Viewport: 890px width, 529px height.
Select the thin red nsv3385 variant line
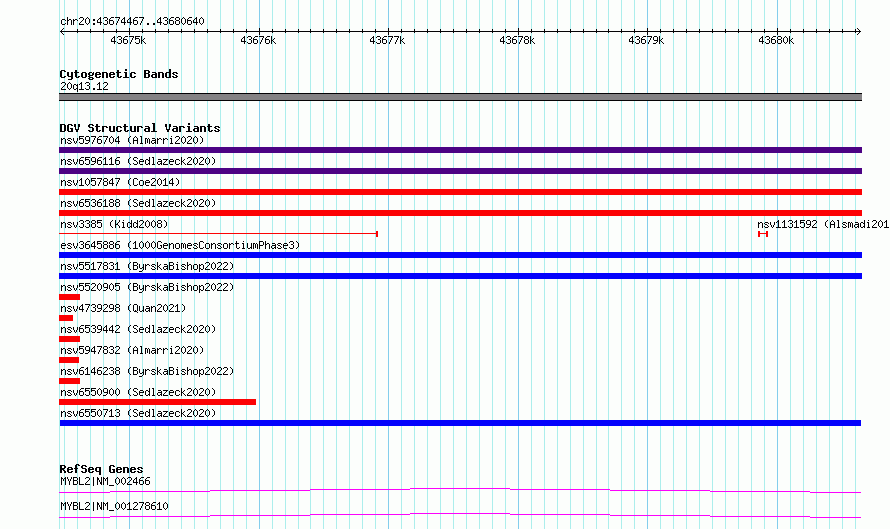coord(219,234)
